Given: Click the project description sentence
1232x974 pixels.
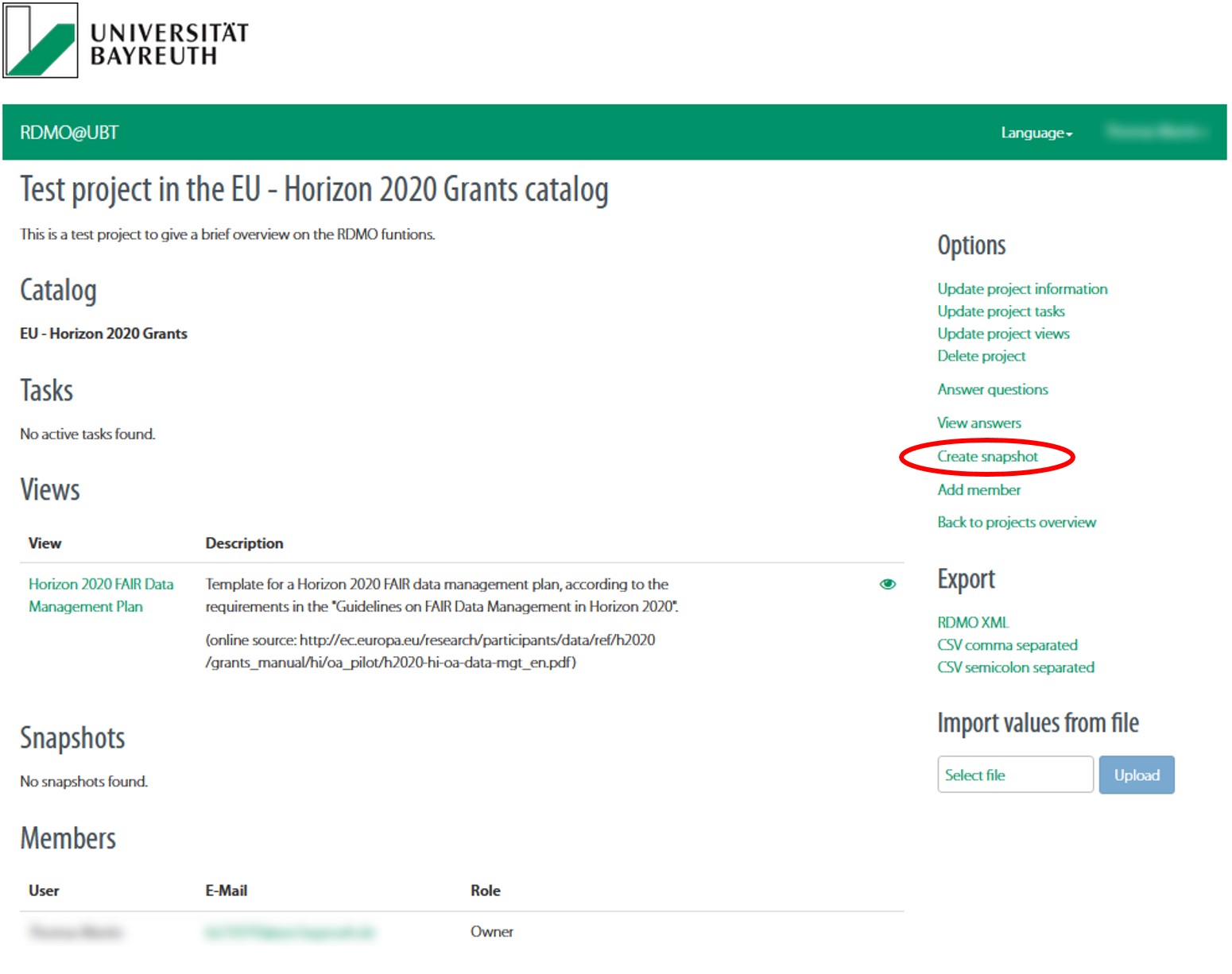Looking at the screenshot, I should [227, 234].
